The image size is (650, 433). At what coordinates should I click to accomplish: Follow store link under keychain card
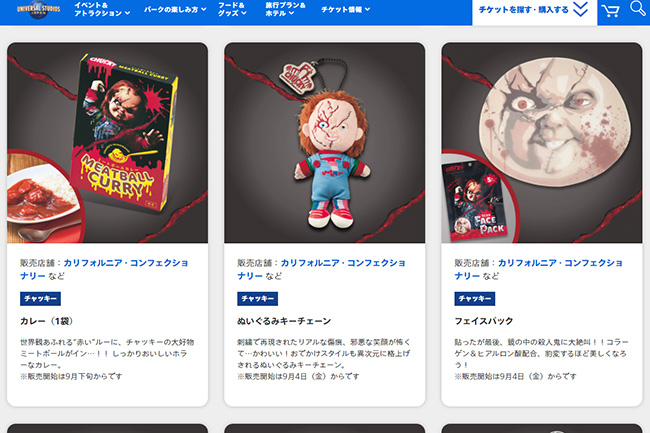(321, 269)
